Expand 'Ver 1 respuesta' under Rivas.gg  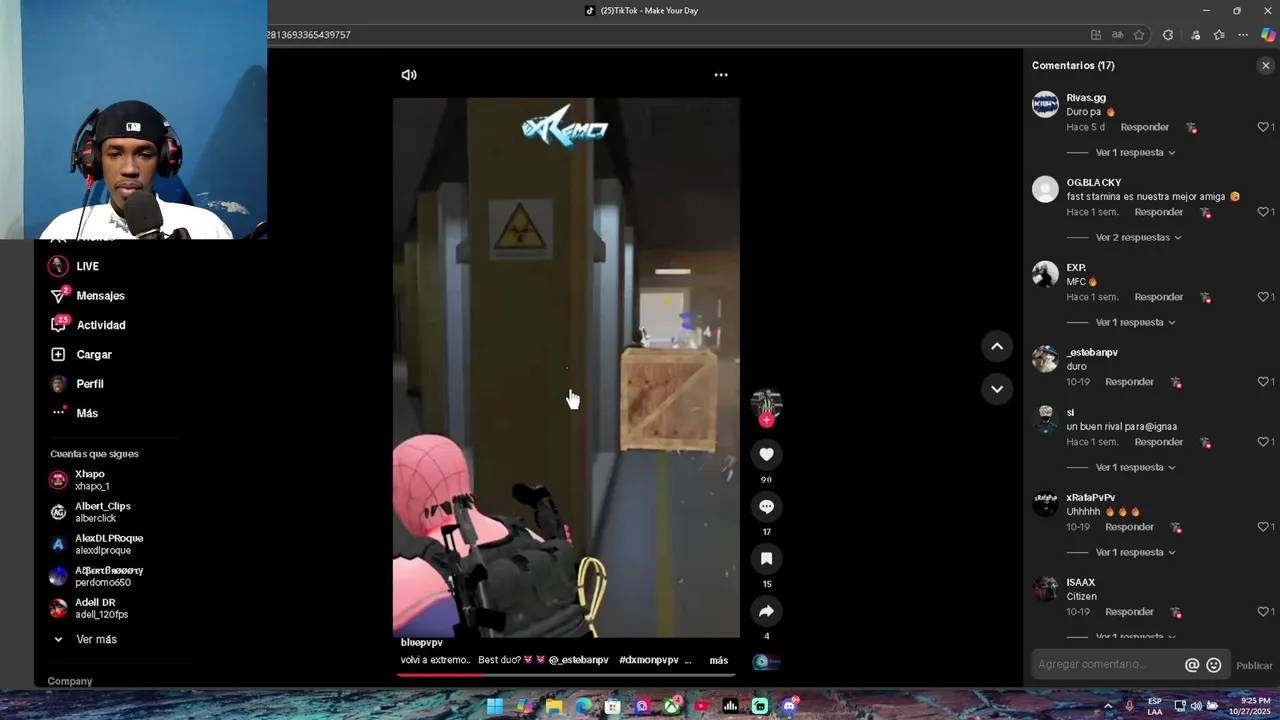point(1135,153)
